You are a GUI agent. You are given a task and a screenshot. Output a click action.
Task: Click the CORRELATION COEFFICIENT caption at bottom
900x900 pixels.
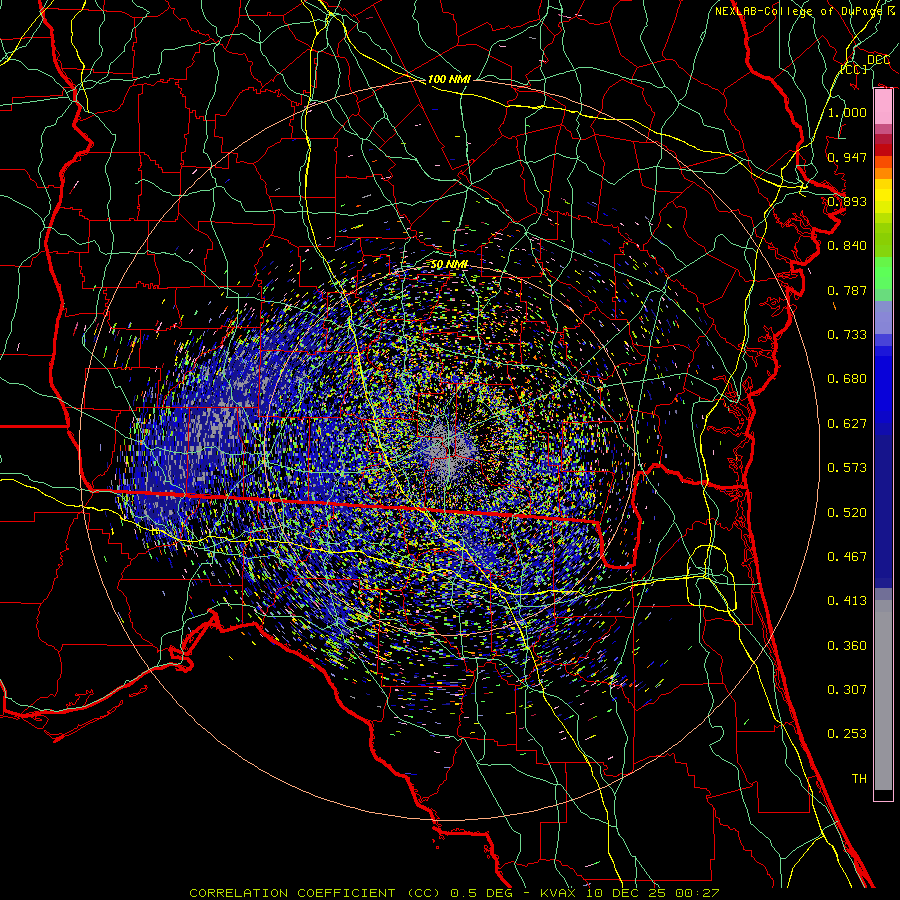coord(454,893)
